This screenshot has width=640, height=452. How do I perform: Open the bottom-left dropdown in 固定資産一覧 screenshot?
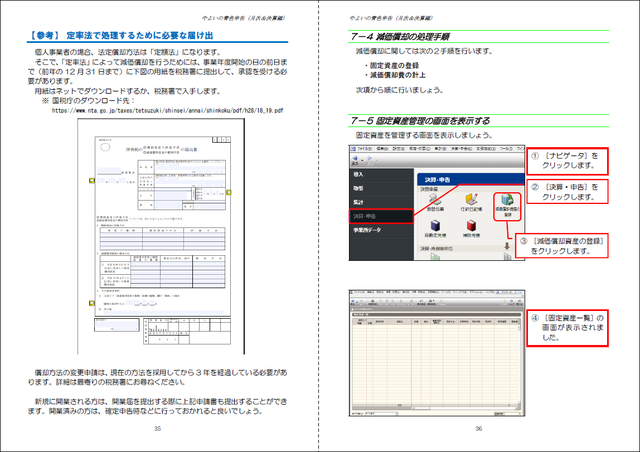381,414
